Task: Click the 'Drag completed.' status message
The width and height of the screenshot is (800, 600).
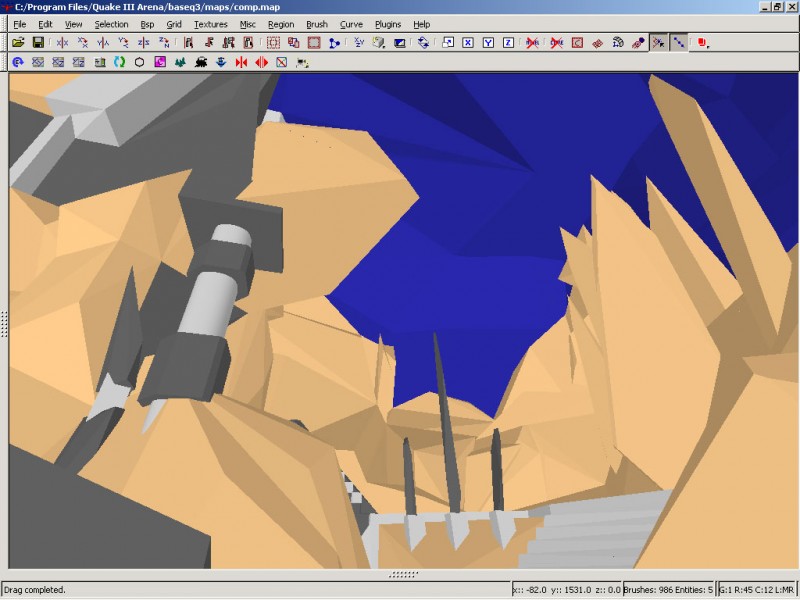Action: point(35,590)
